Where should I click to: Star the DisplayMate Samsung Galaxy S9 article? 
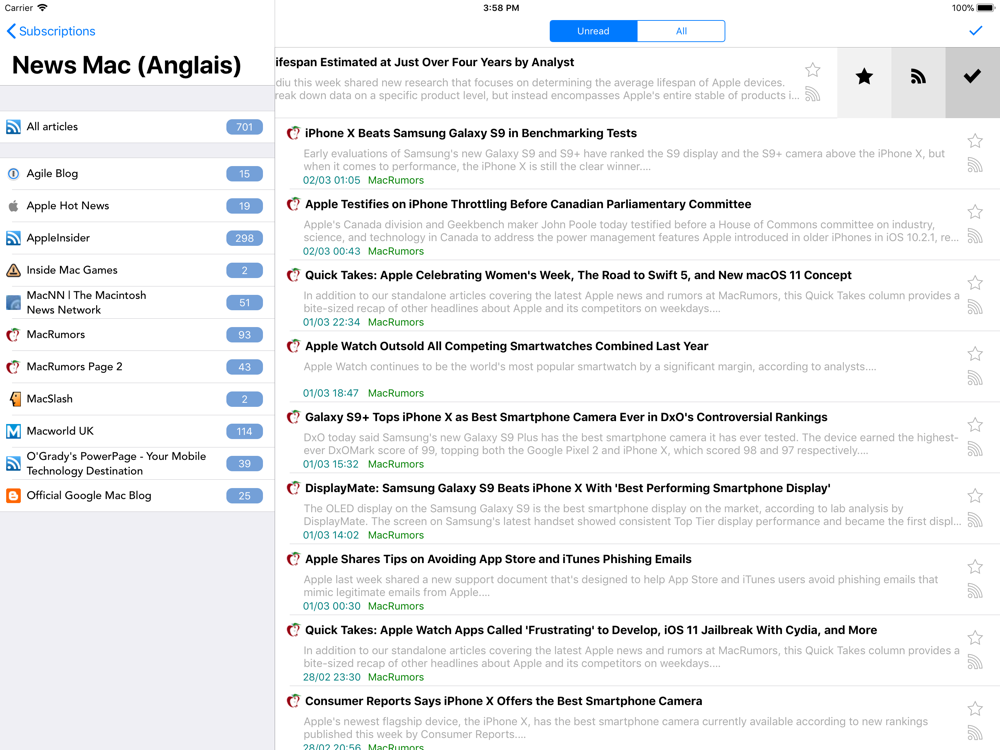pos(975,496)
